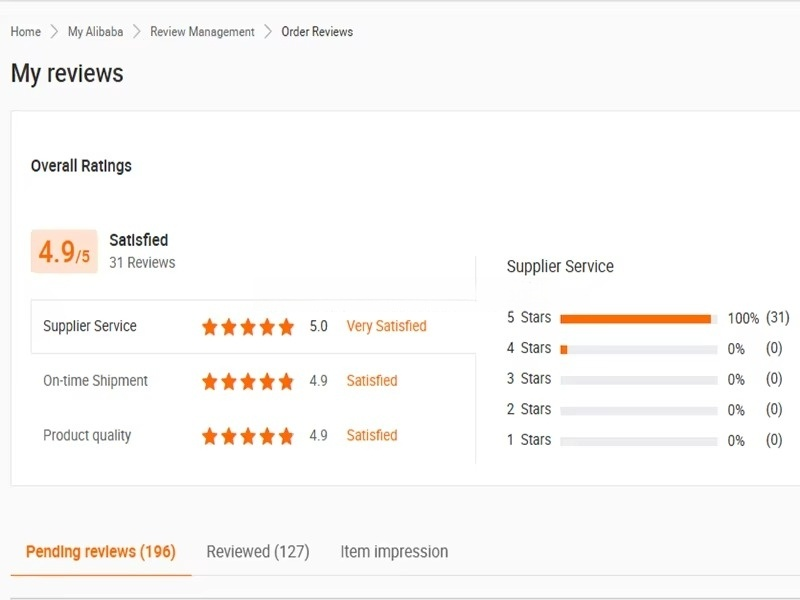Click the 3 Stars progress bar

(x=638, y=380)
